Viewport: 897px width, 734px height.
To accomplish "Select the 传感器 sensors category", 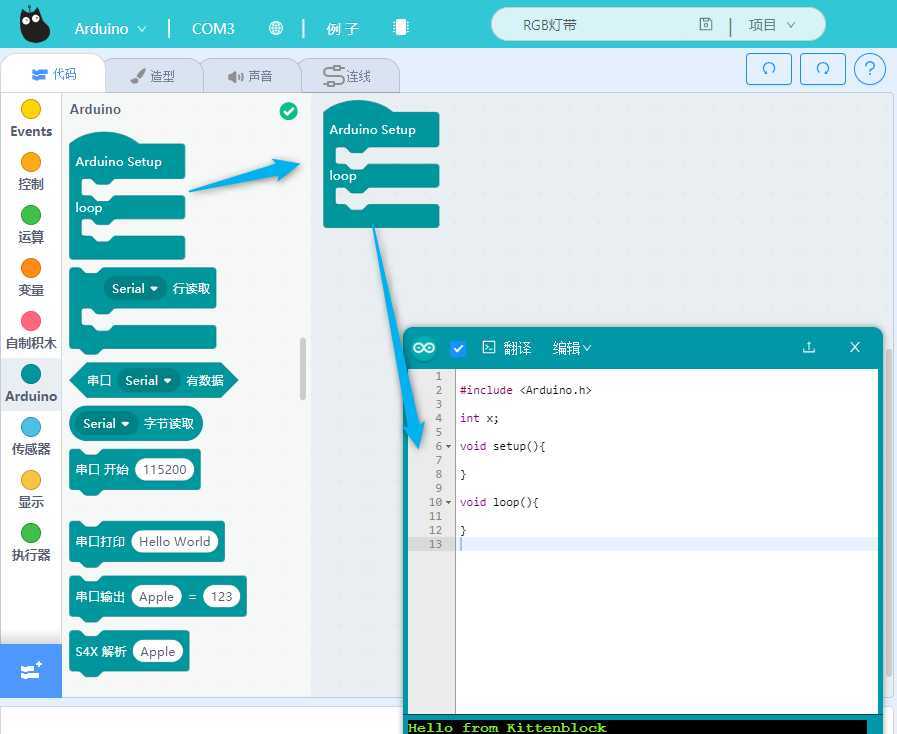I will (31, 437).
